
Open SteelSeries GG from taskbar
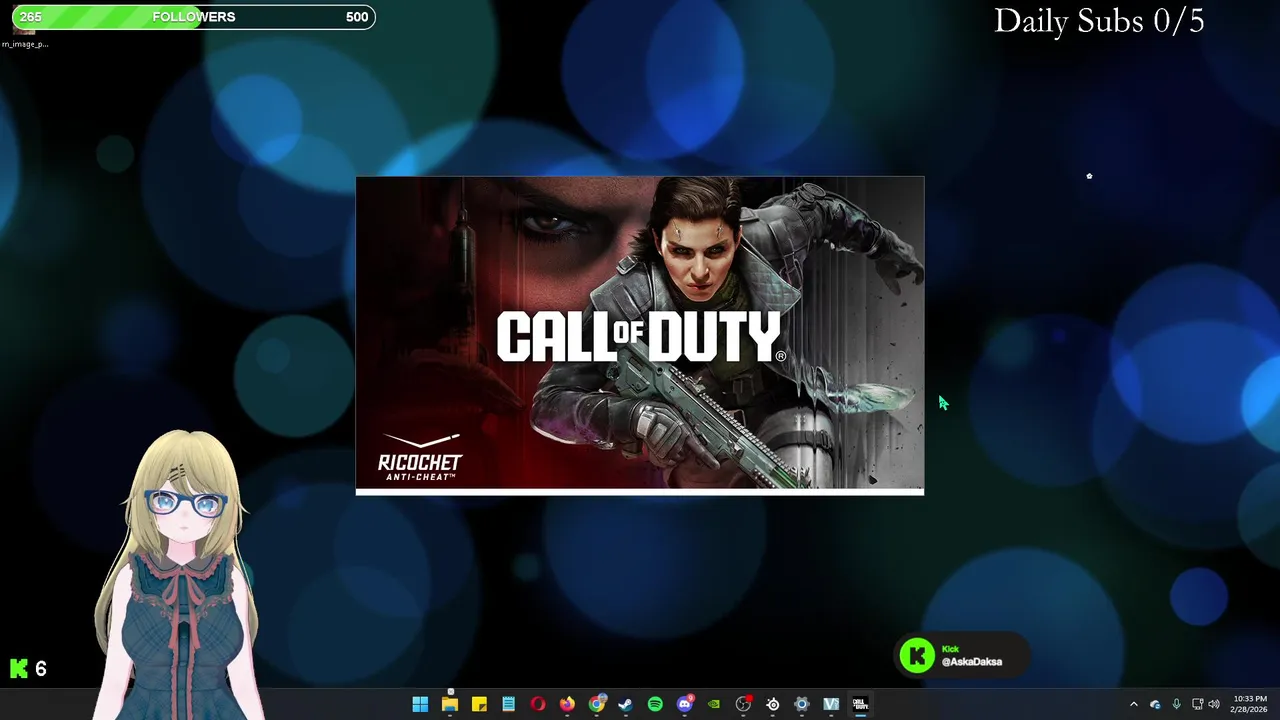[773, 704]
